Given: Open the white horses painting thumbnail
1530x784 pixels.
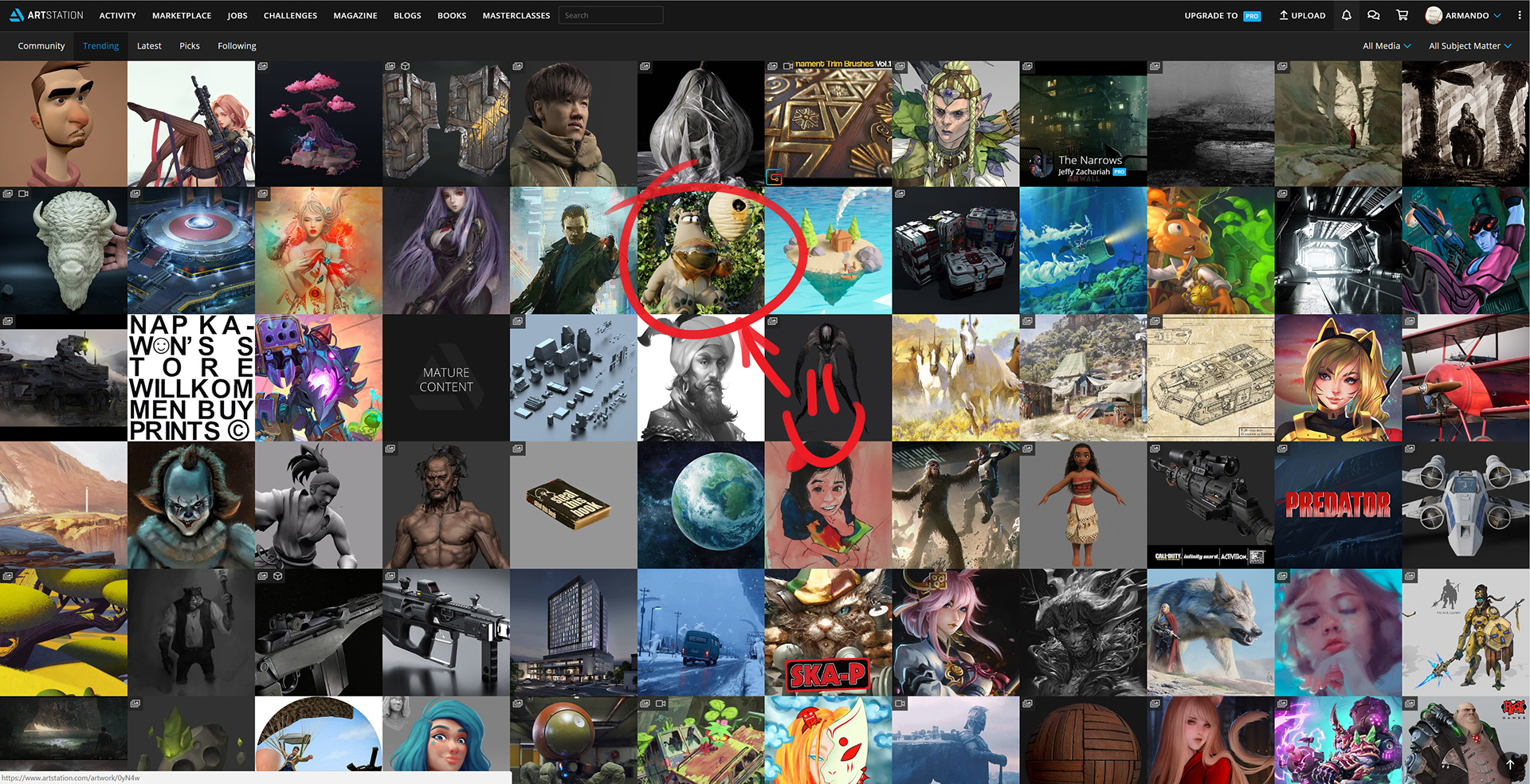Looking at the screenshot, I should [956, 378].
